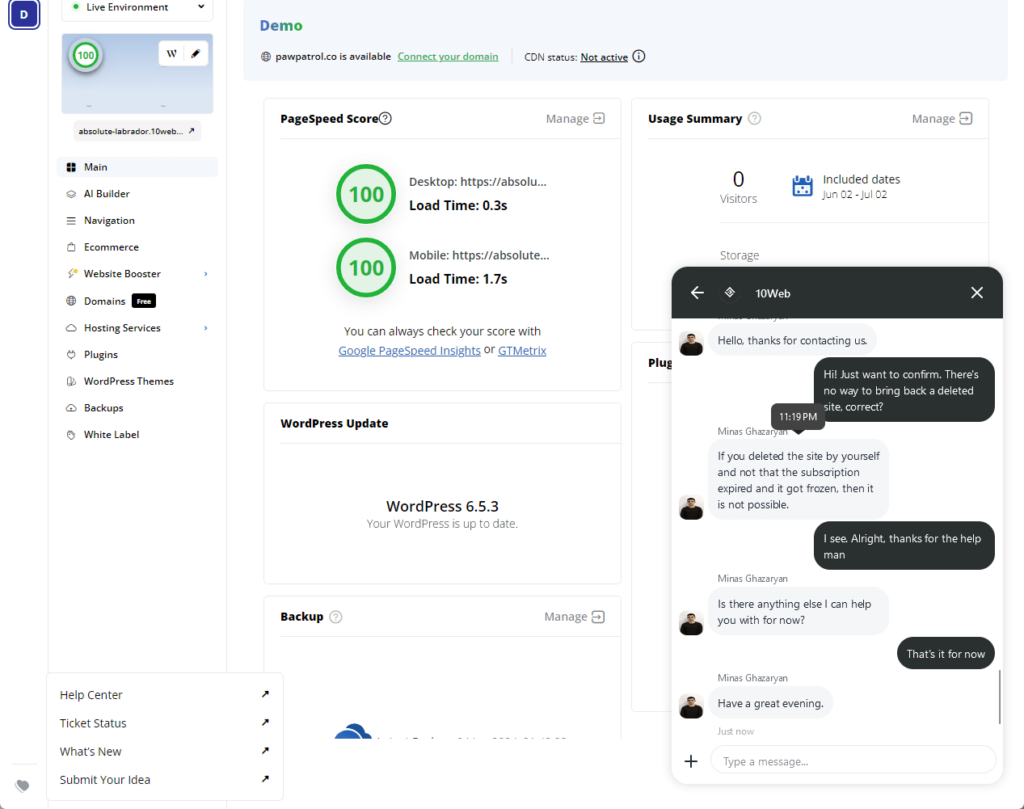Click Connect your domain link

click(447, 57)
